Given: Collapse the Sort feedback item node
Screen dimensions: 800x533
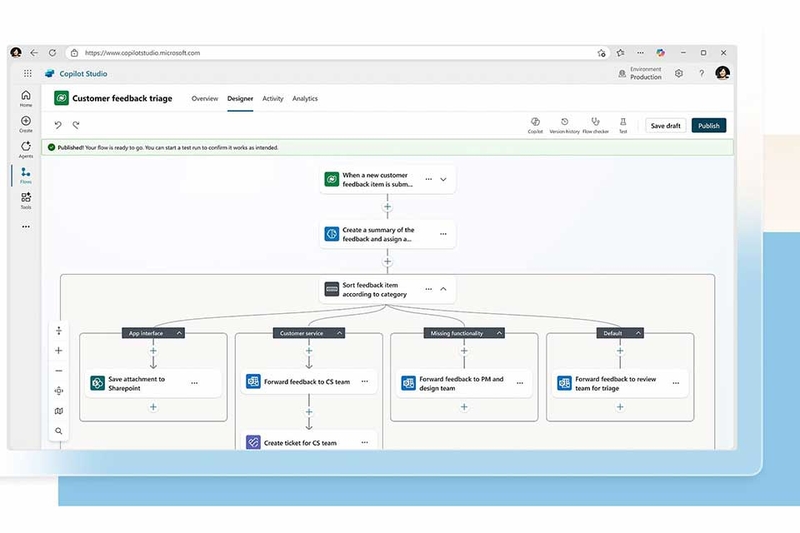Looking at the screenshot, I should [443, 289].
